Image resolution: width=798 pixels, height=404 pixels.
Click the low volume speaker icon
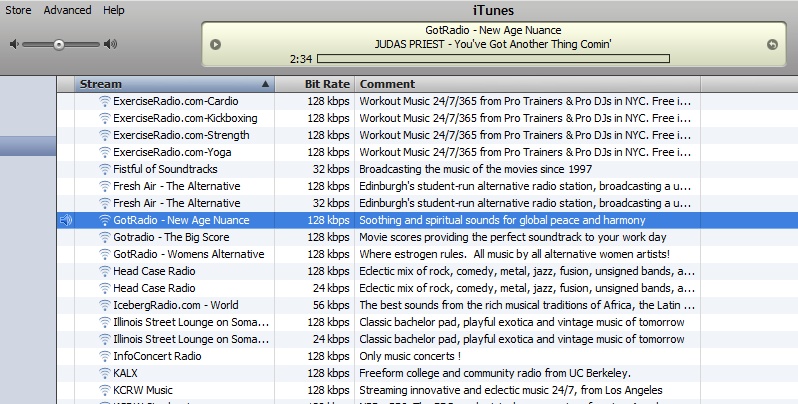(x=14, y=44)
